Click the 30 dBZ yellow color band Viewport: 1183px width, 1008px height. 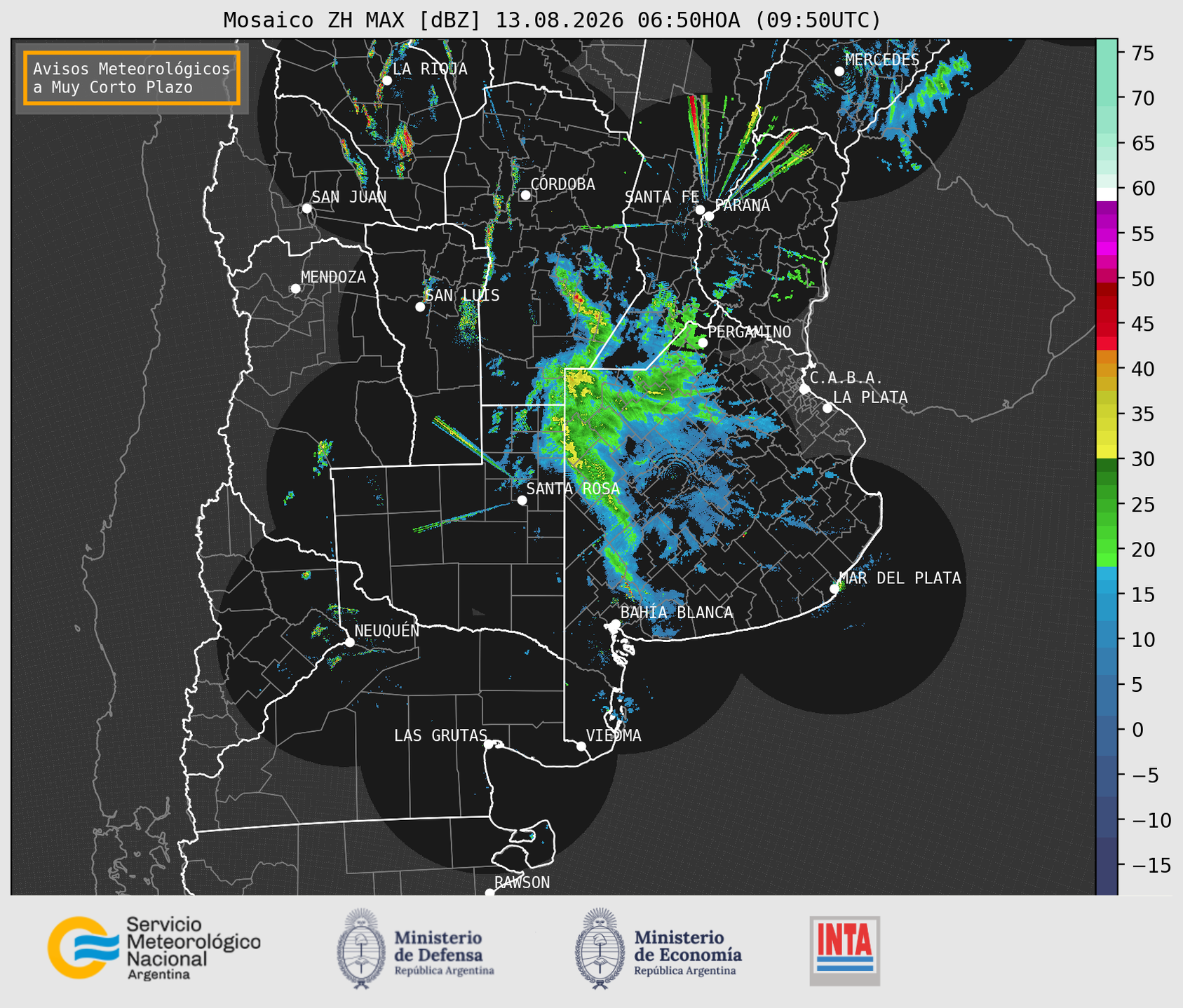1107,452
